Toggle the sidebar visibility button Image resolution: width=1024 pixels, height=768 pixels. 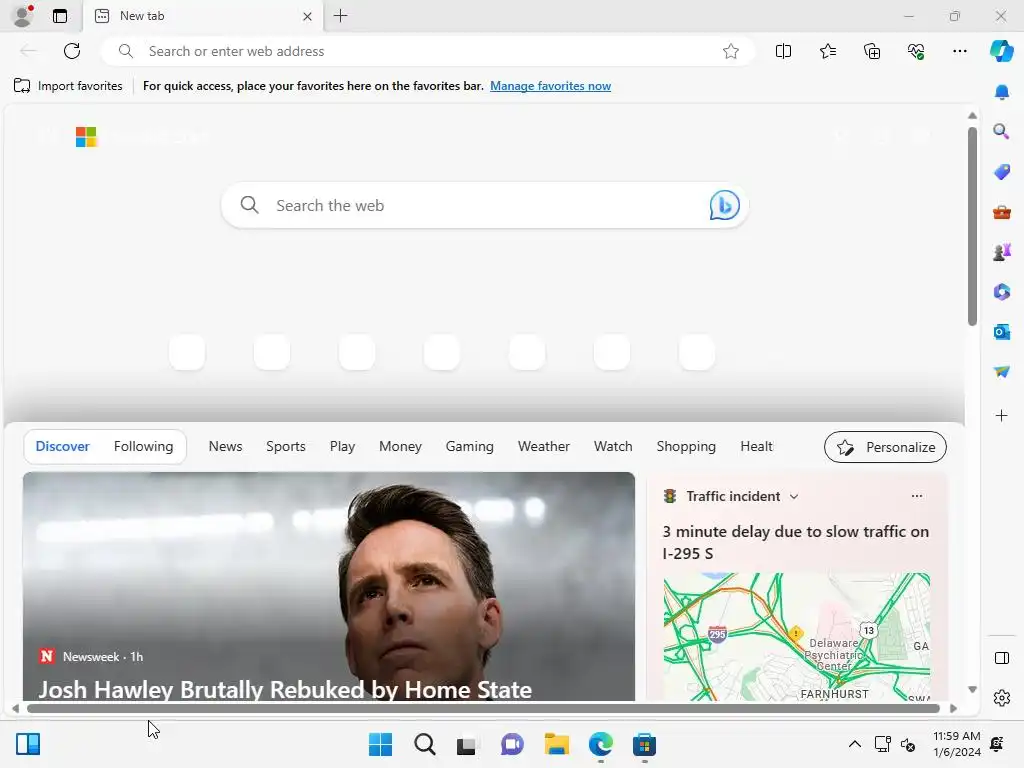coord(1001,658)
